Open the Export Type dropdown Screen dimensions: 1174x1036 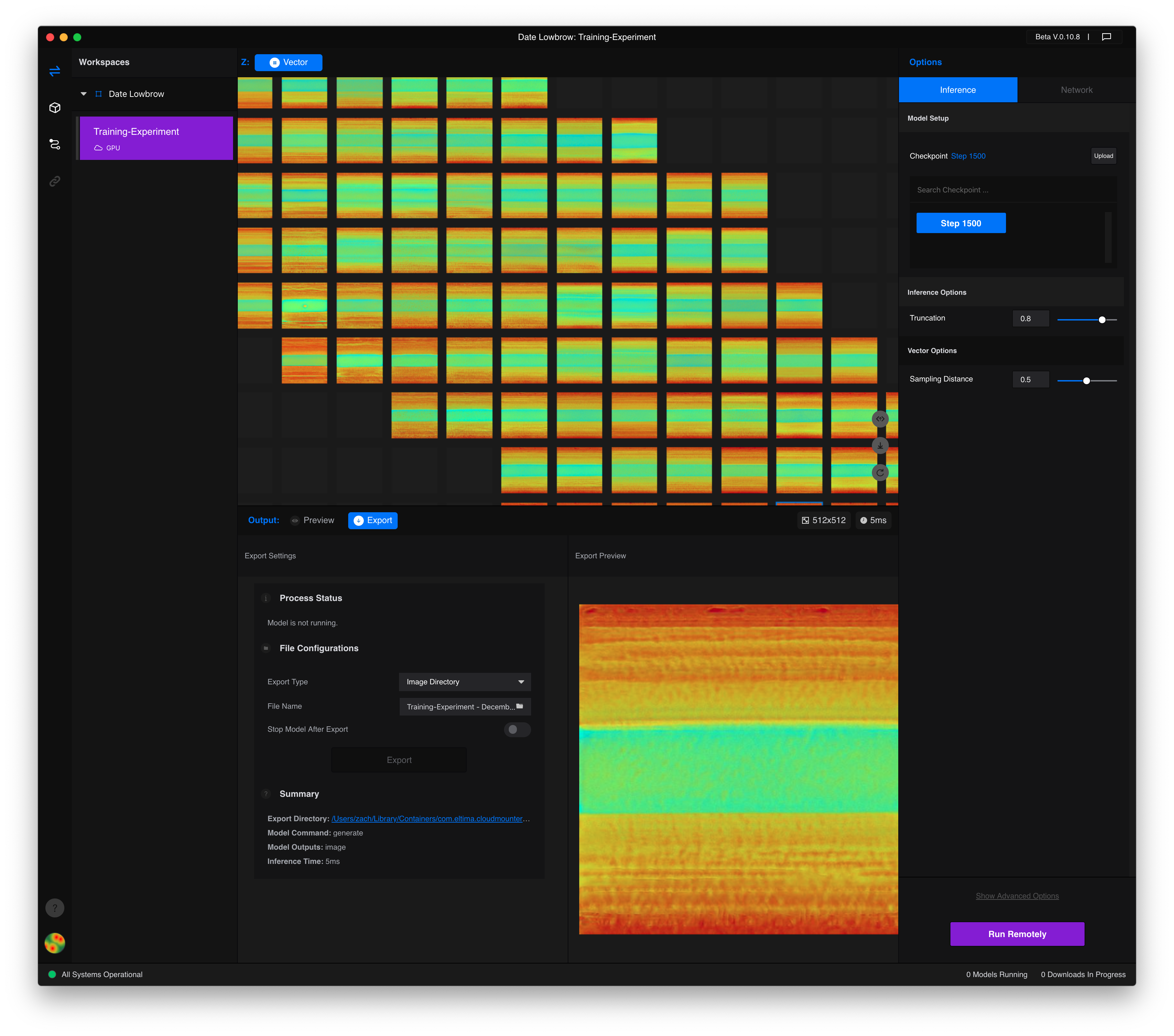[x=464, y=682]
